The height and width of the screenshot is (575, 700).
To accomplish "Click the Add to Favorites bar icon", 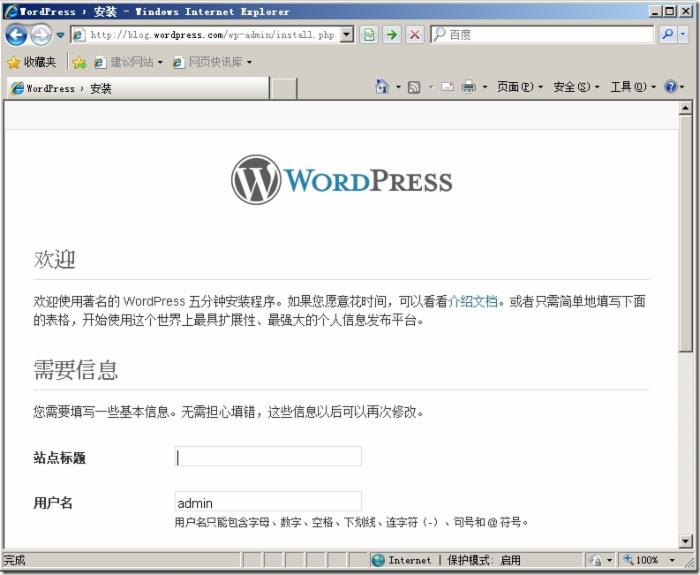I will [x=79, y=62].
